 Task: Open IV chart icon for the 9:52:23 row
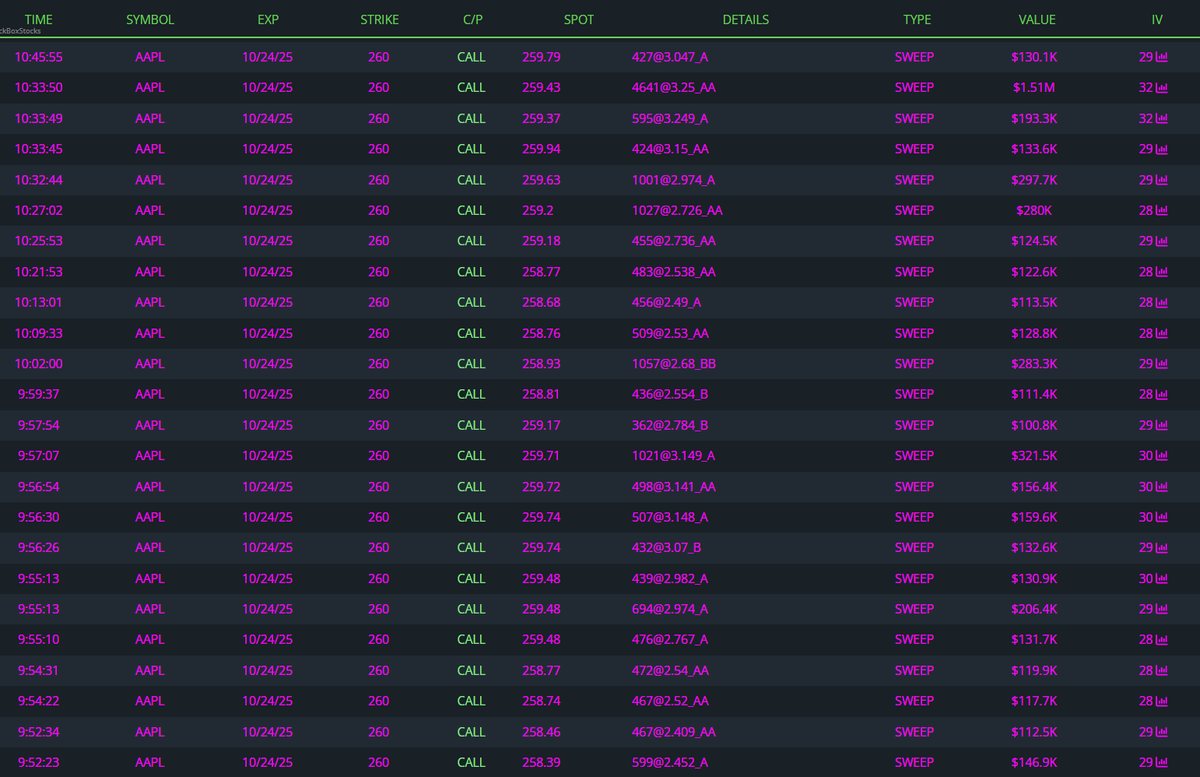pos(1162,763)
